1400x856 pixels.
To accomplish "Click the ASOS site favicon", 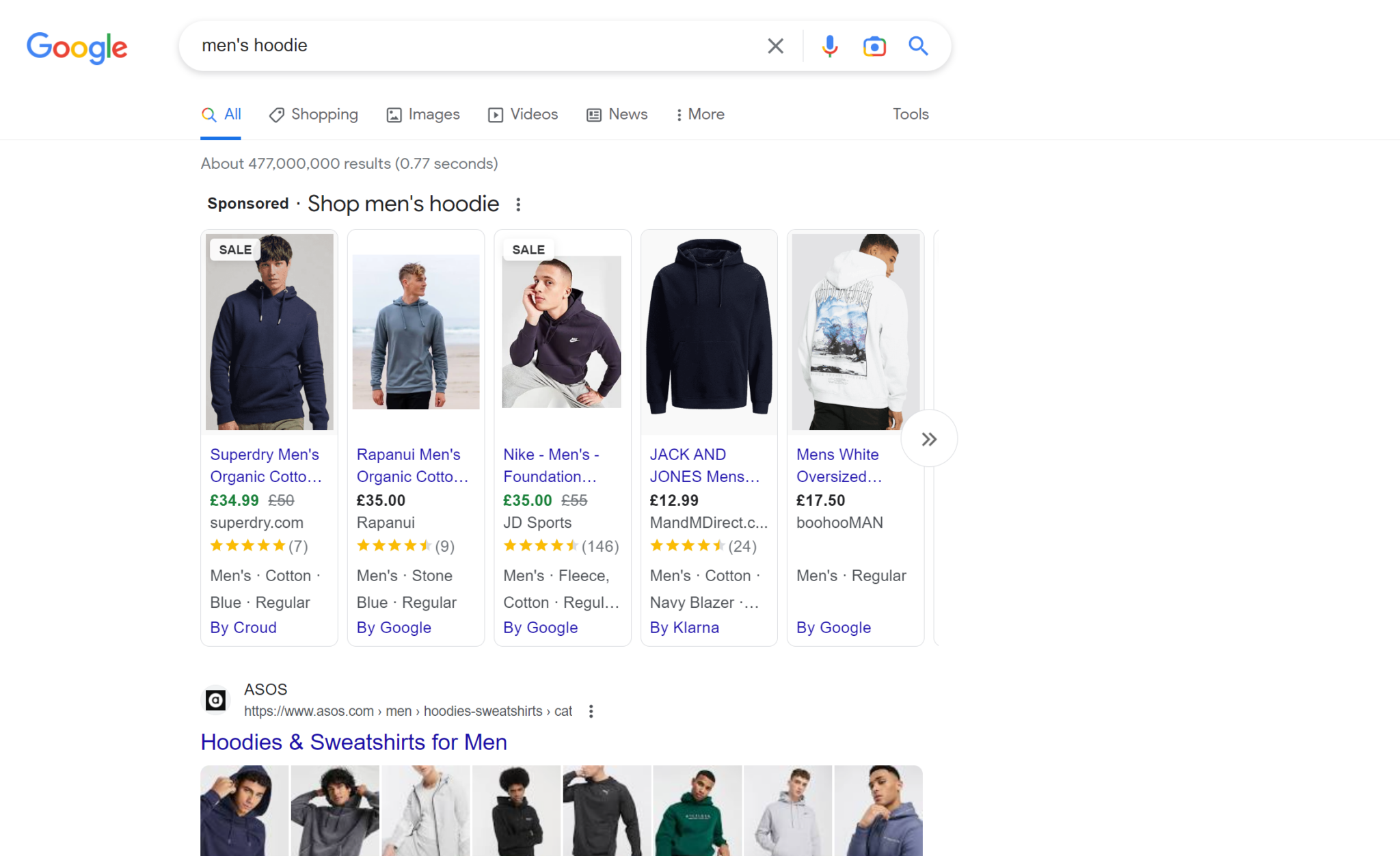I will [x=215, y=699].
